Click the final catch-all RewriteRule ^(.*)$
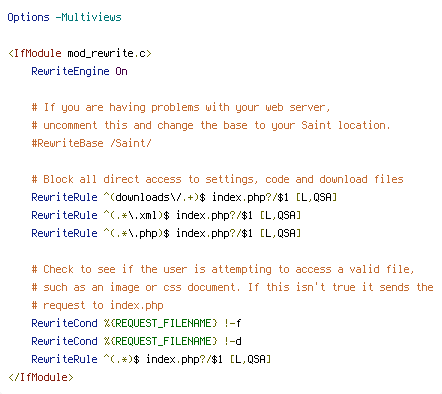442x394 pixels. click(151, 359)
